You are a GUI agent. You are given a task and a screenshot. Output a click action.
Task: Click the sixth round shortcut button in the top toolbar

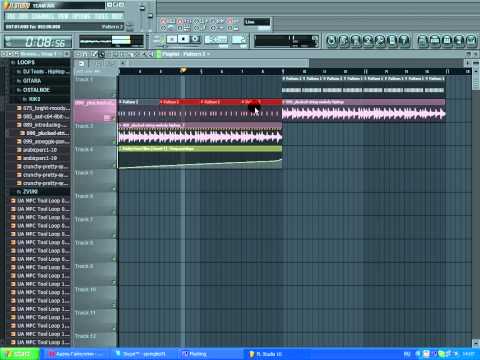[x=392, y=41]
